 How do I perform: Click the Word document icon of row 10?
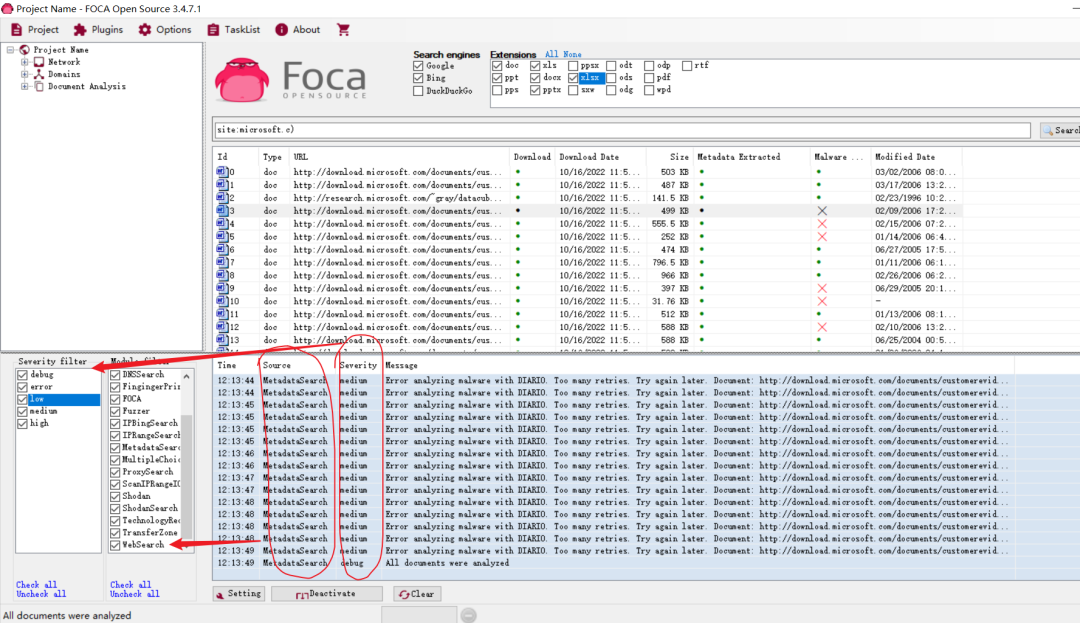click(222, 301)
